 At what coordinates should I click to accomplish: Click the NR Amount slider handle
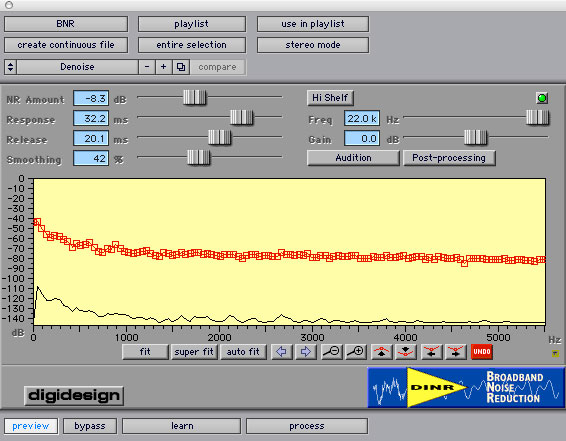point(194,97)
